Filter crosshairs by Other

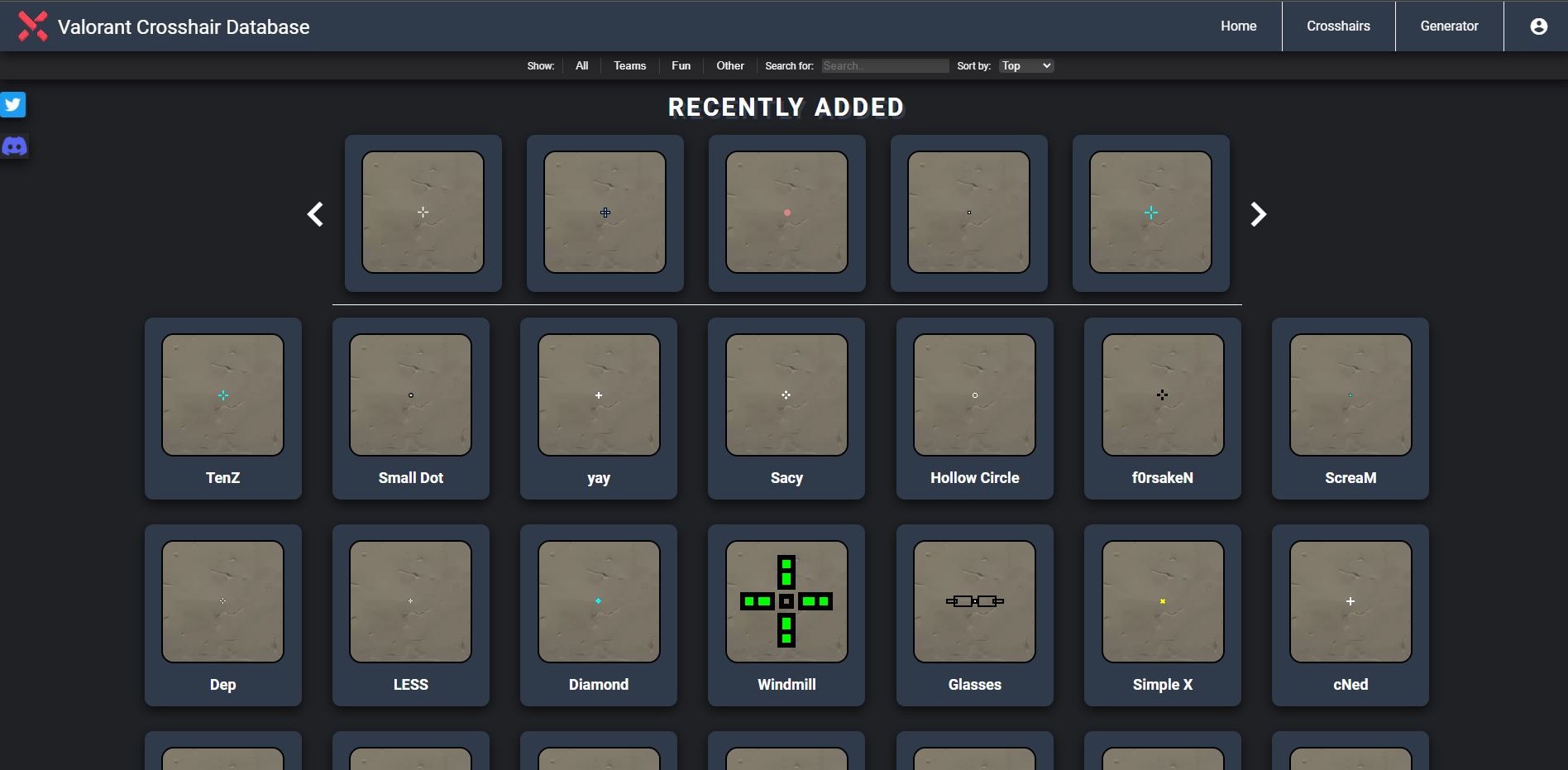(x=730, y=65)
